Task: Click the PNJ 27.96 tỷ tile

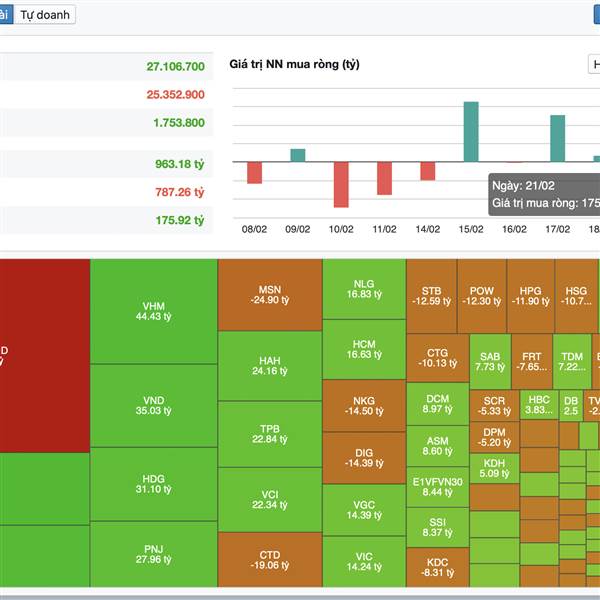Action: click(x=153, y=554)
